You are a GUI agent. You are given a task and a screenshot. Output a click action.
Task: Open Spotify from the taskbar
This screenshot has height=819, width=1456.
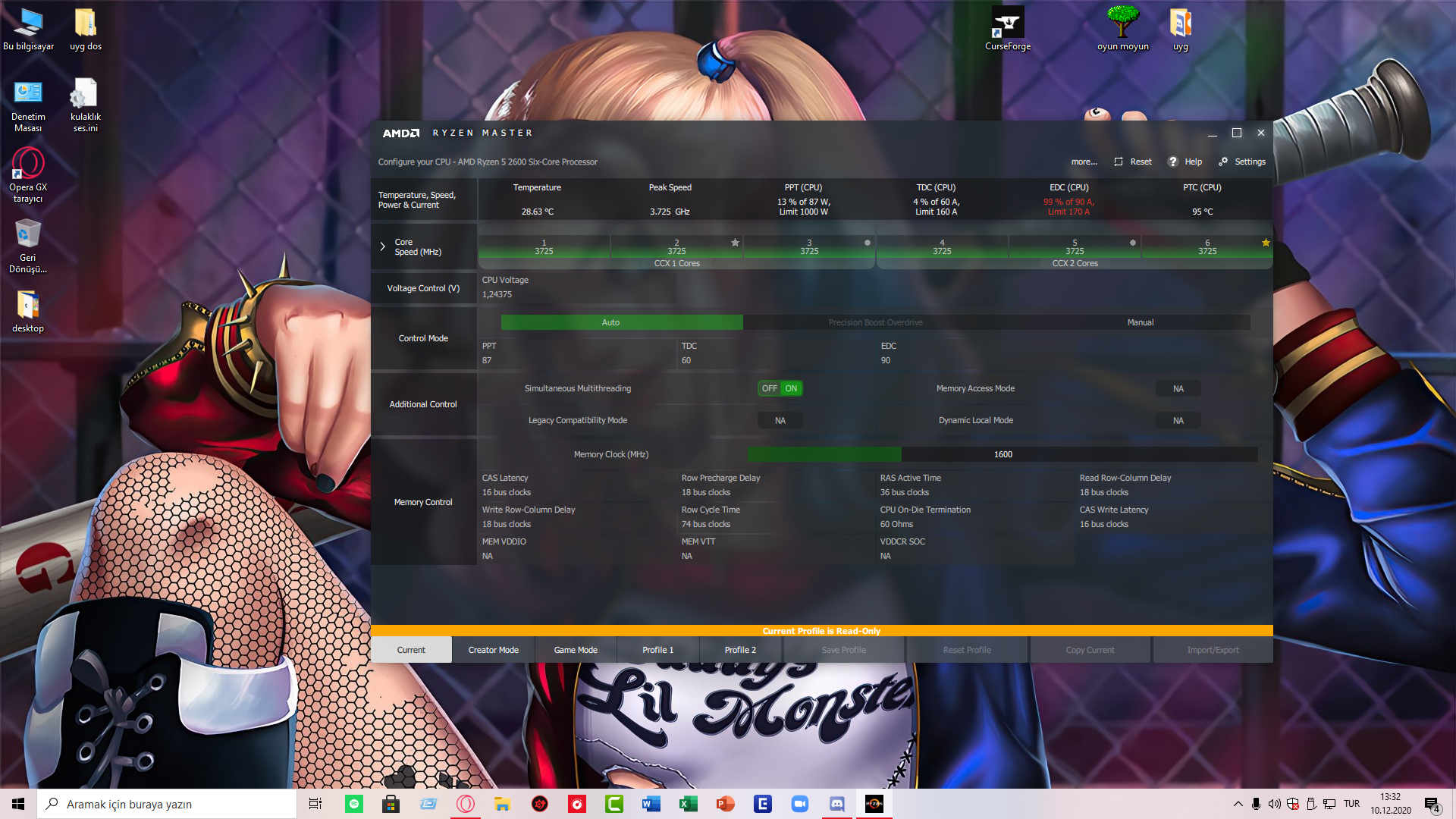tap(354, 804)
